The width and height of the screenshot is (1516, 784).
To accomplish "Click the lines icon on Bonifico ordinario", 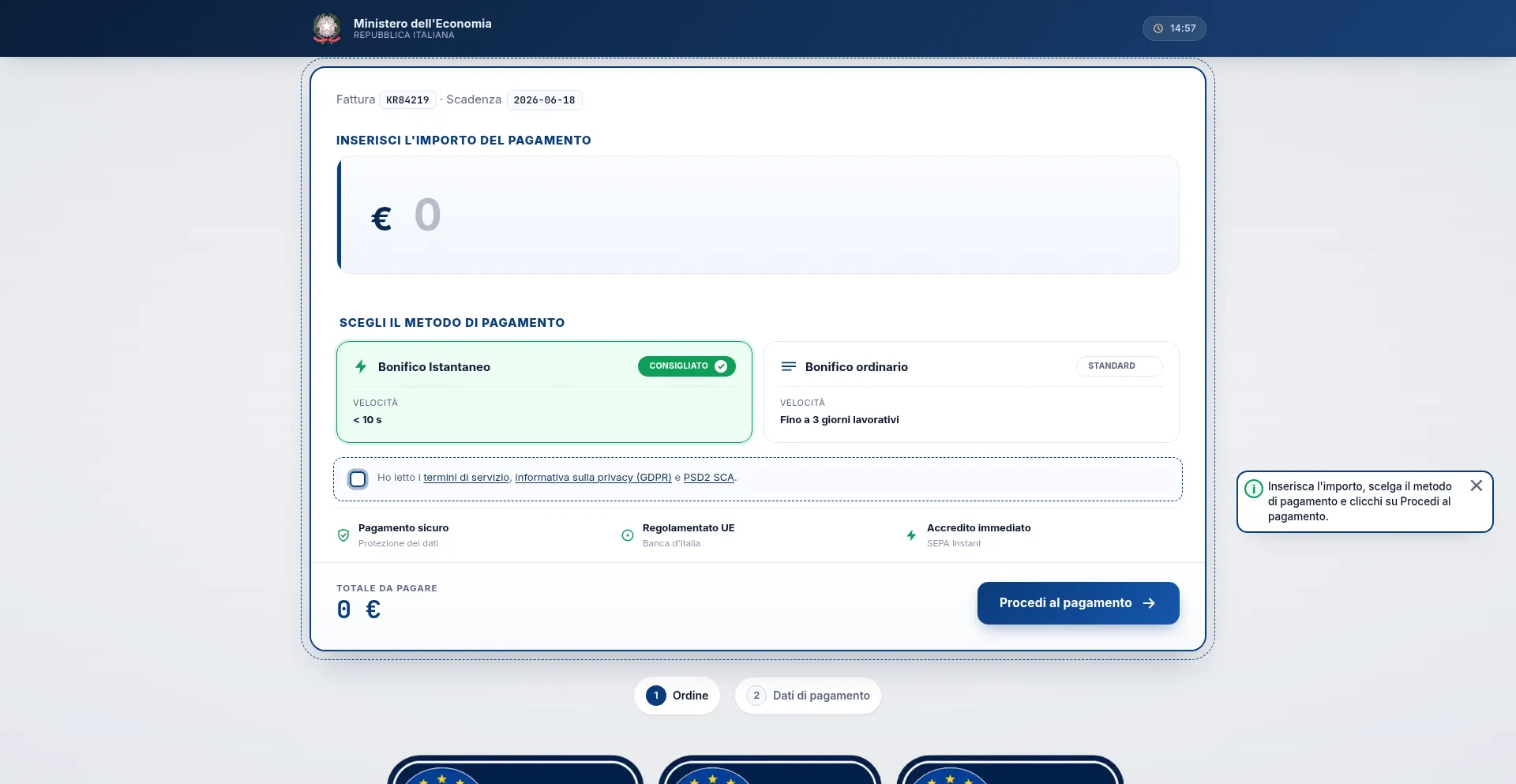I will [788, 366].
